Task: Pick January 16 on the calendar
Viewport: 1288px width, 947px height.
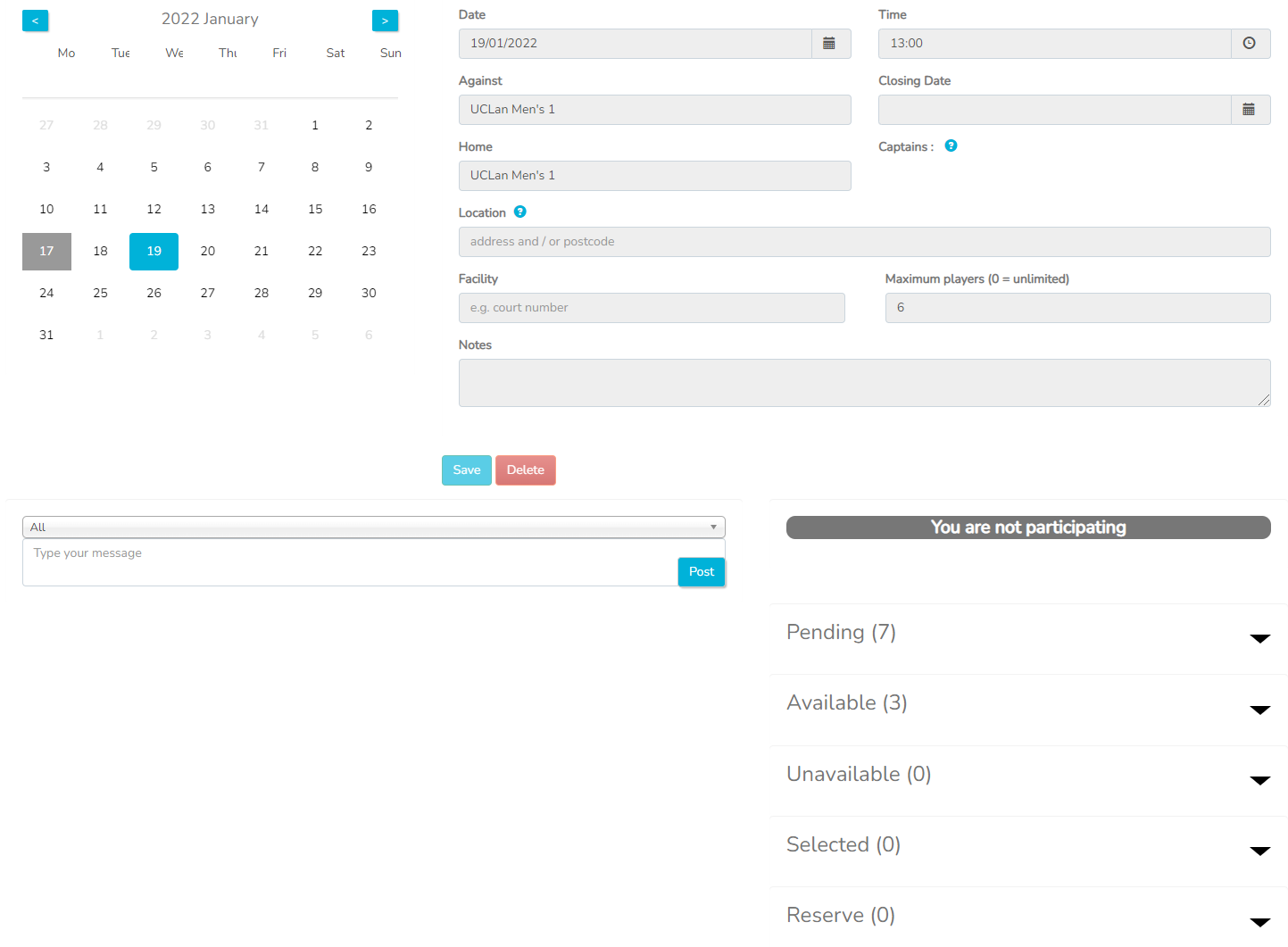Action: (369, 210)
